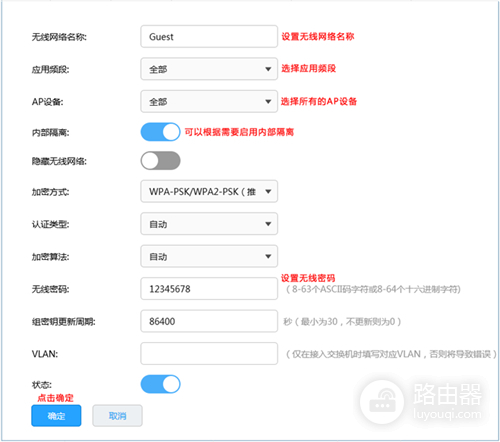Click the blue 确定 button
The image size is (500, 442).
tap(56, 416)
